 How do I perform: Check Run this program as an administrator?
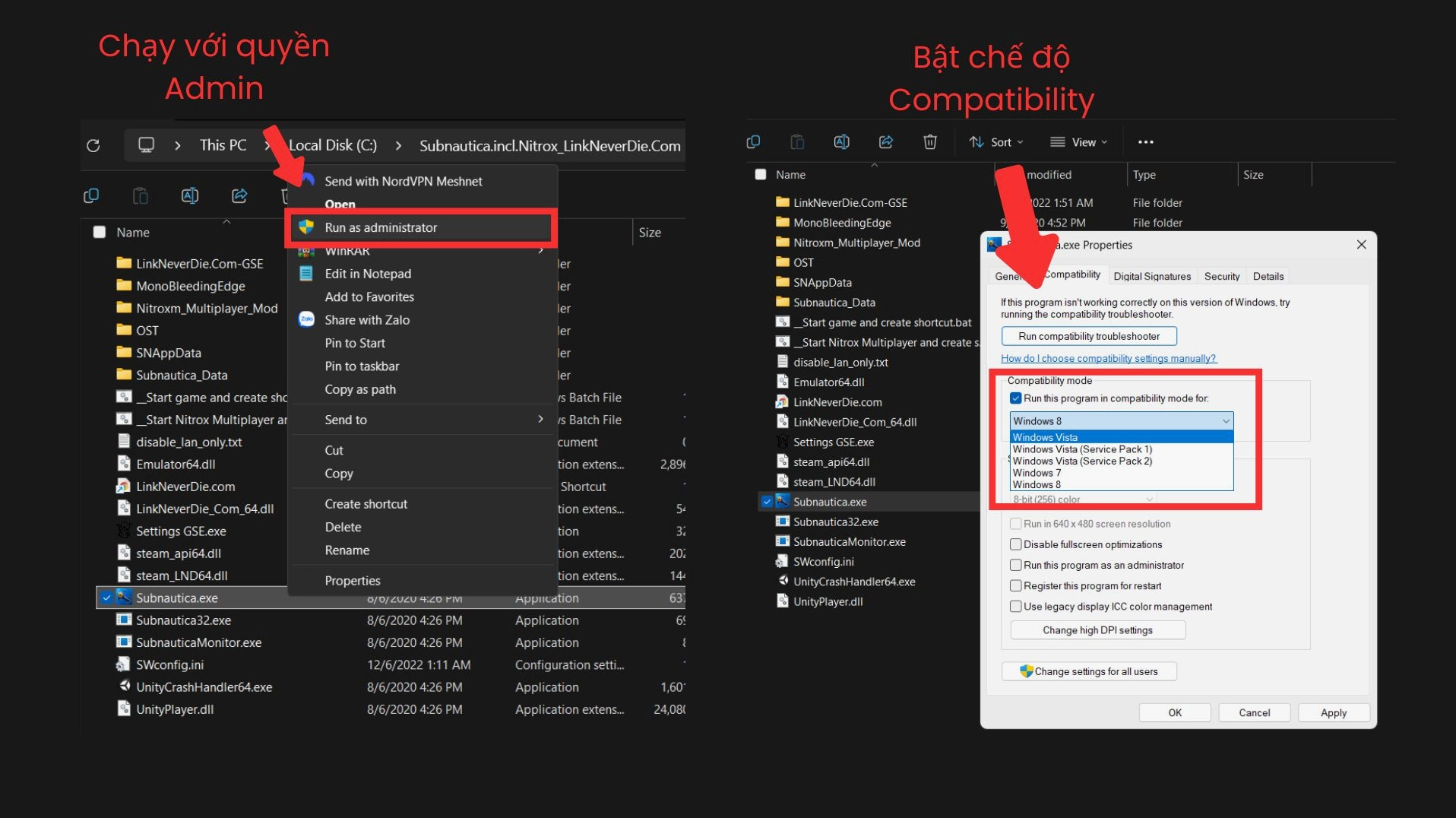coord(1015,565)
